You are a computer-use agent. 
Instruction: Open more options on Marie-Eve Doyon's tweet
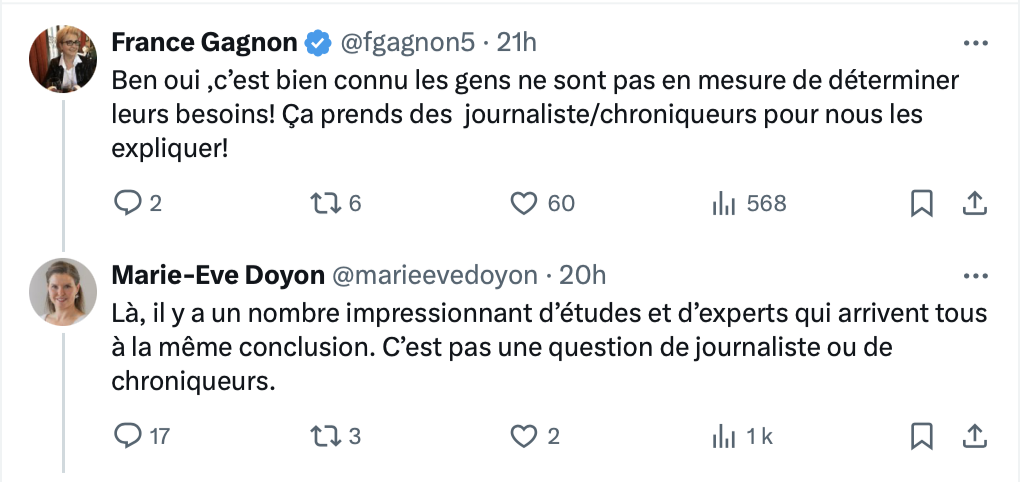976,276
